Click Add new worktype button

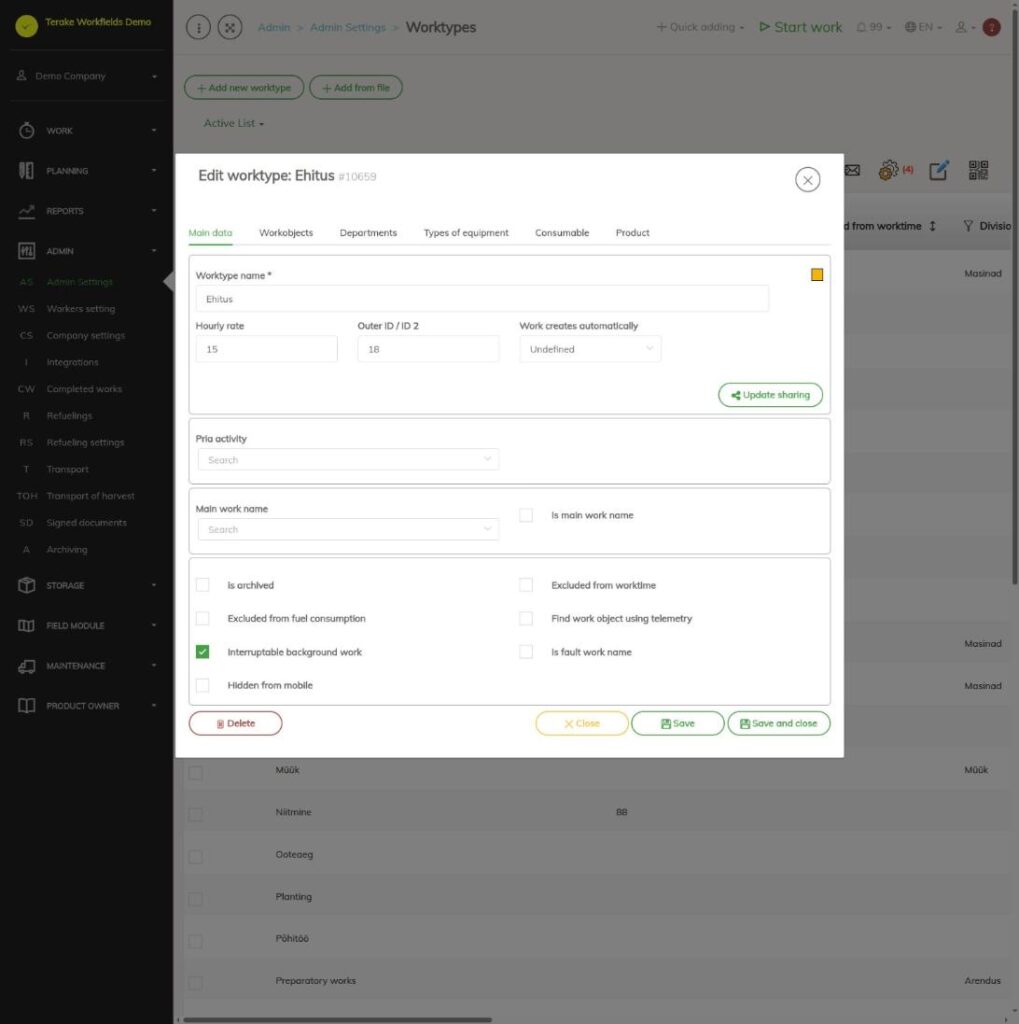[x=244, y=88]
